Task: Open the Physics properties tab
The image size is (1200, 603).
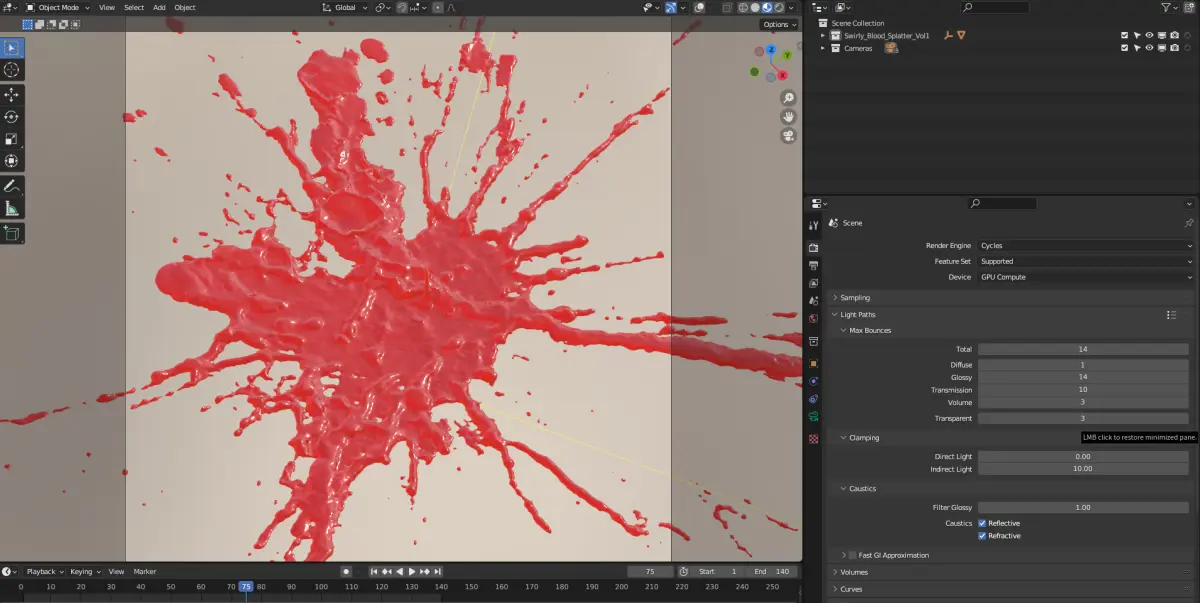Action: tap(813, 381)
